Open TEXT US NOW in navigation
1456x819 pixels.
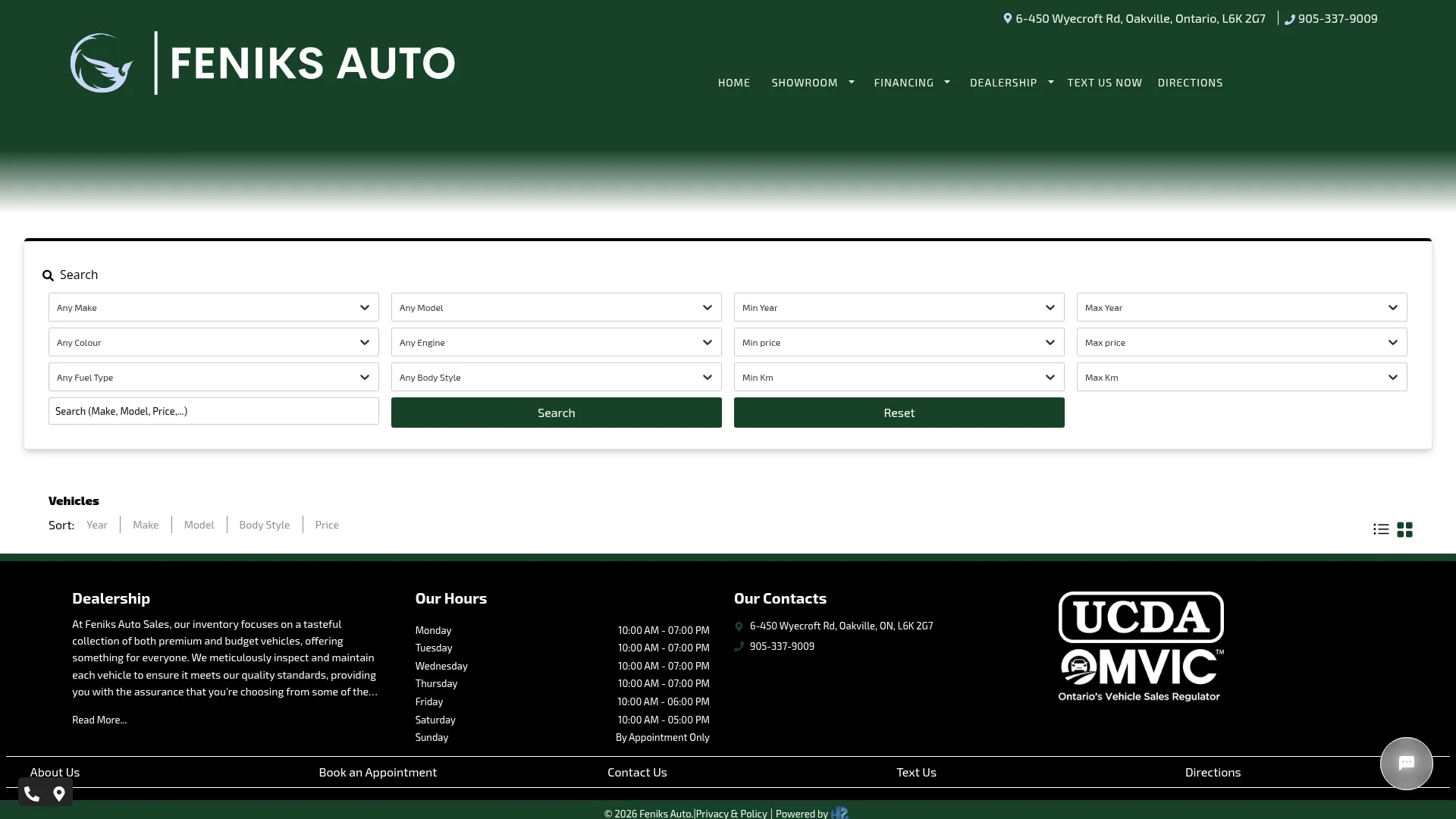pos(1104,83)
